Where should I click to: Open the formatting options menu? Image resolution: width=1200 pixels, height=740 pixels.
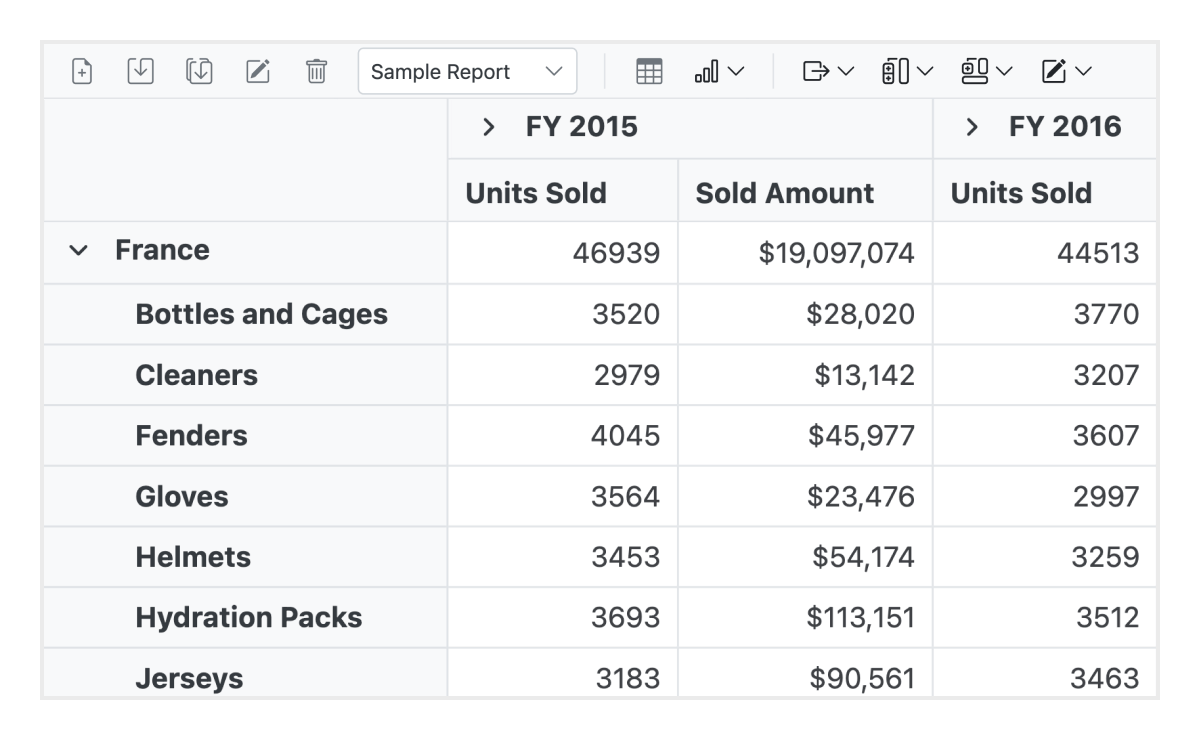(x=1066, y=71)
